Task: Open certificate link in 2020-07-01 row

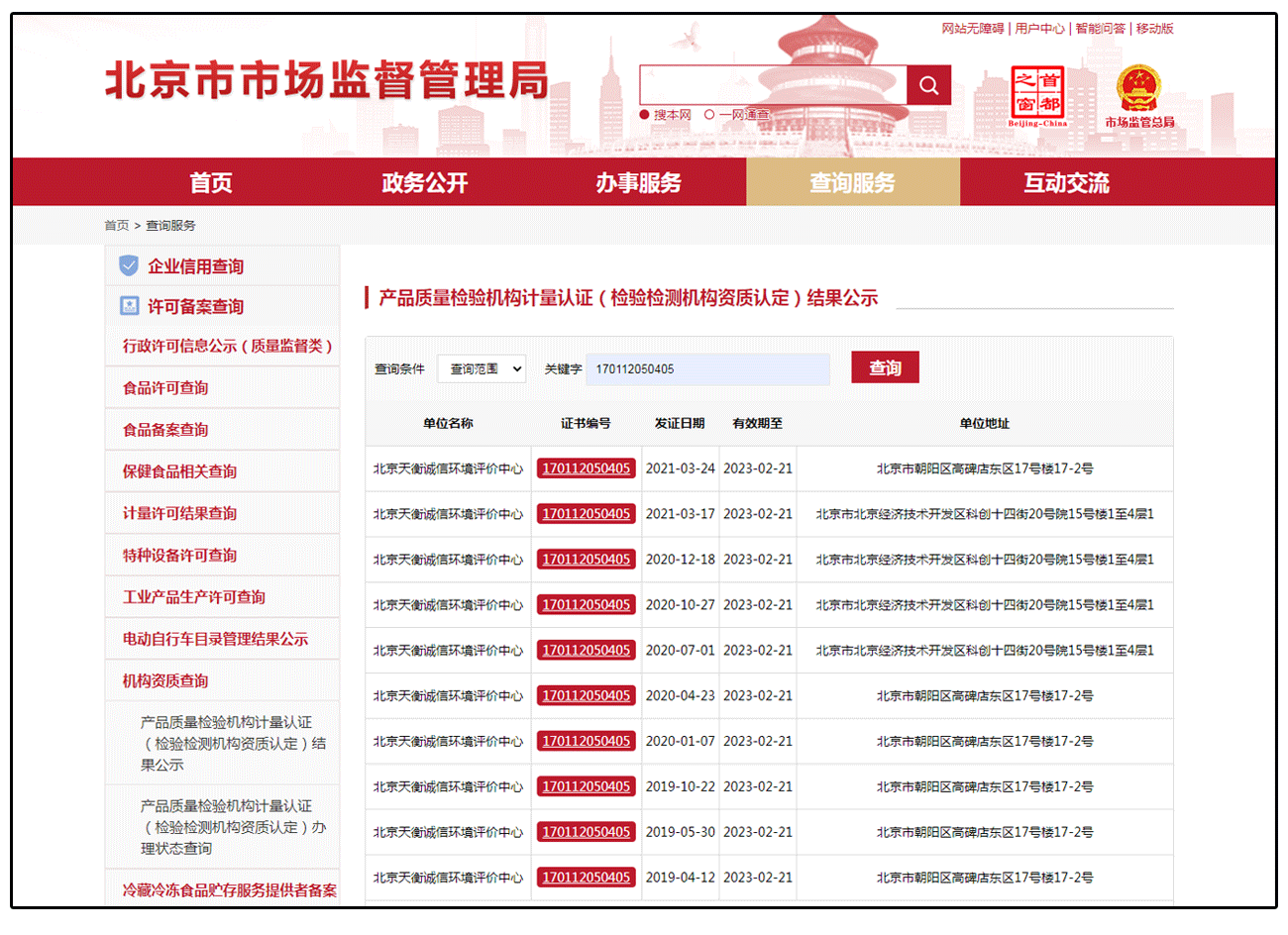Action: [x=587, y=650]
